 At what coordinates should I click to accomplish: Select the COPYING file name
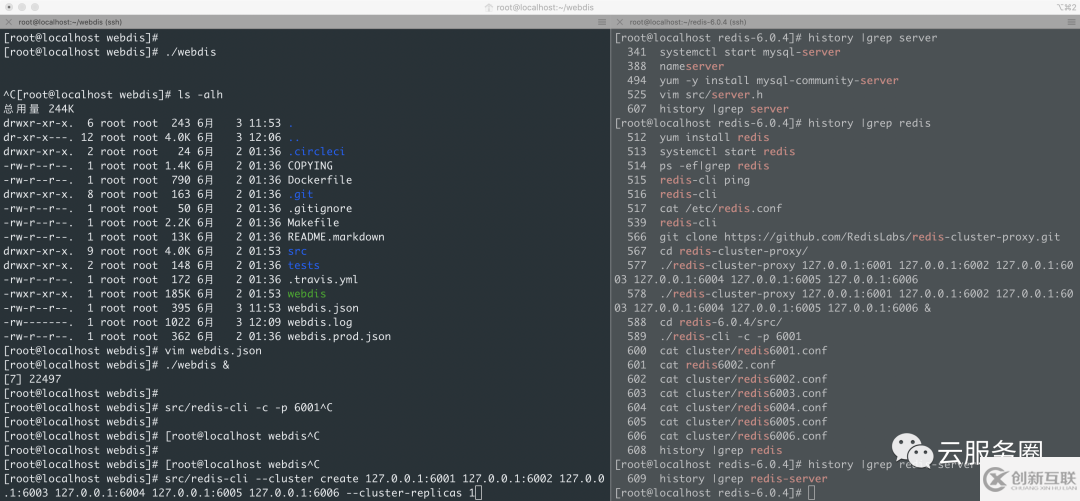pos(310,166)
